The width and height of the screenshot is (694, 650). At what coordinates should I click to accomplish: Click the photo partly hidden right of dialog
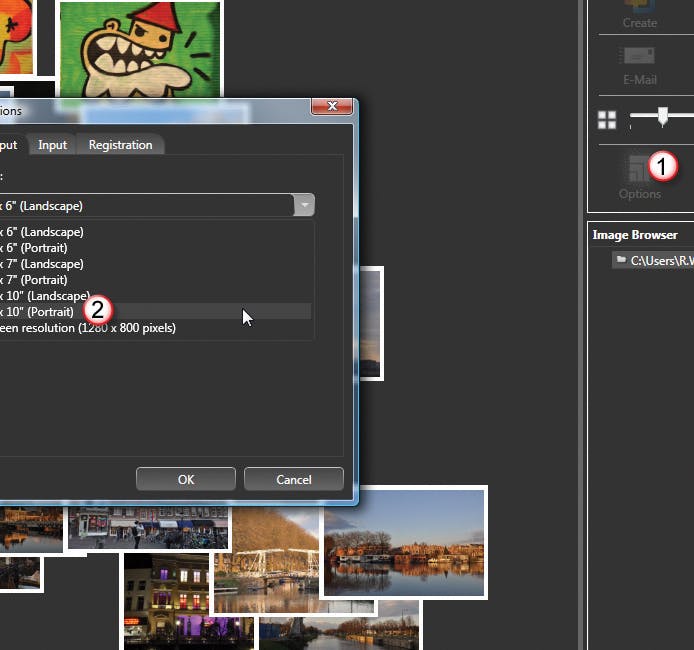pyautogui.click(x=371, y=323)
